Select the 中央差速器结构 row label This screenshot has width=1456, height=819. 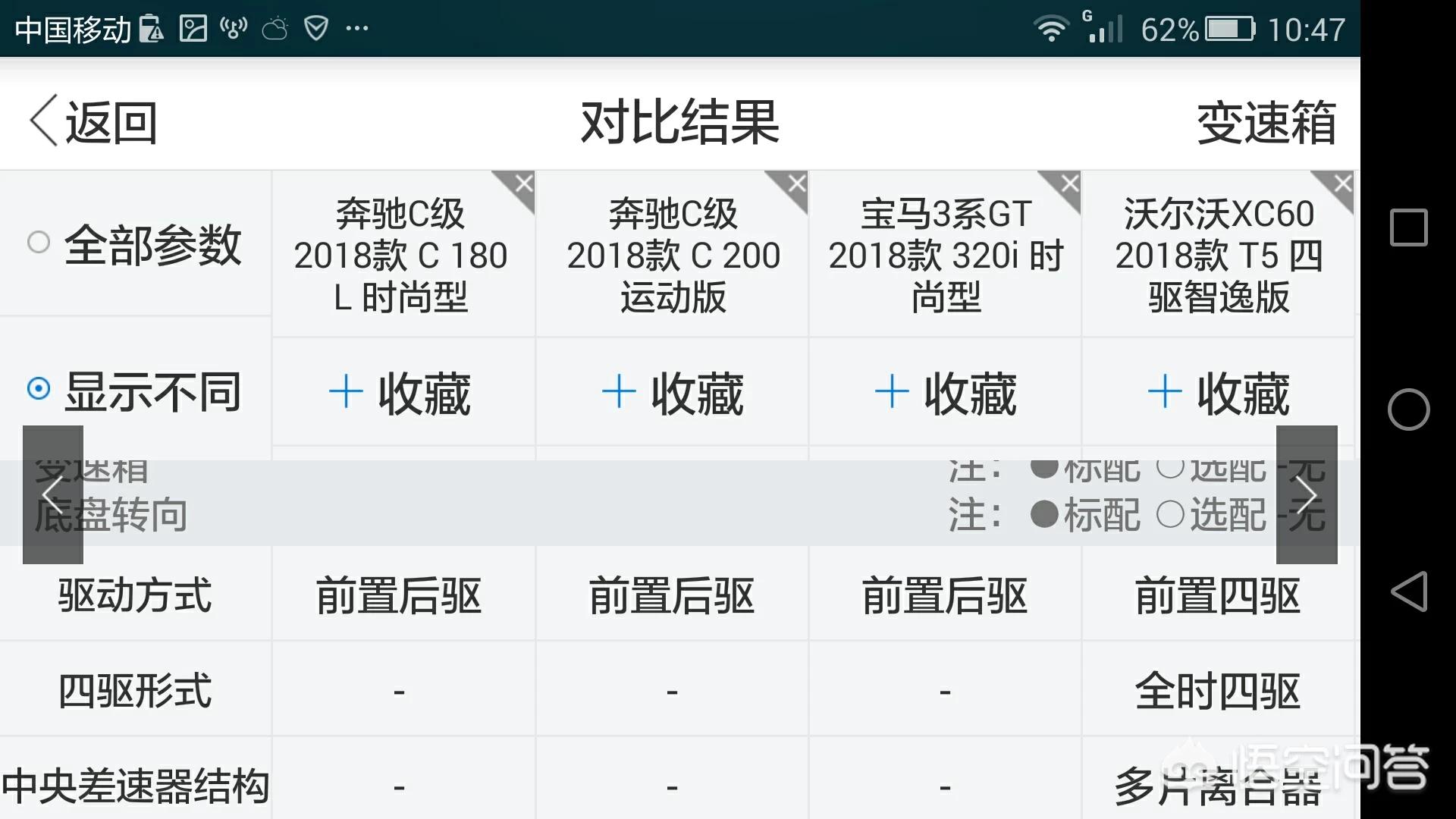[x=135, y=786]
